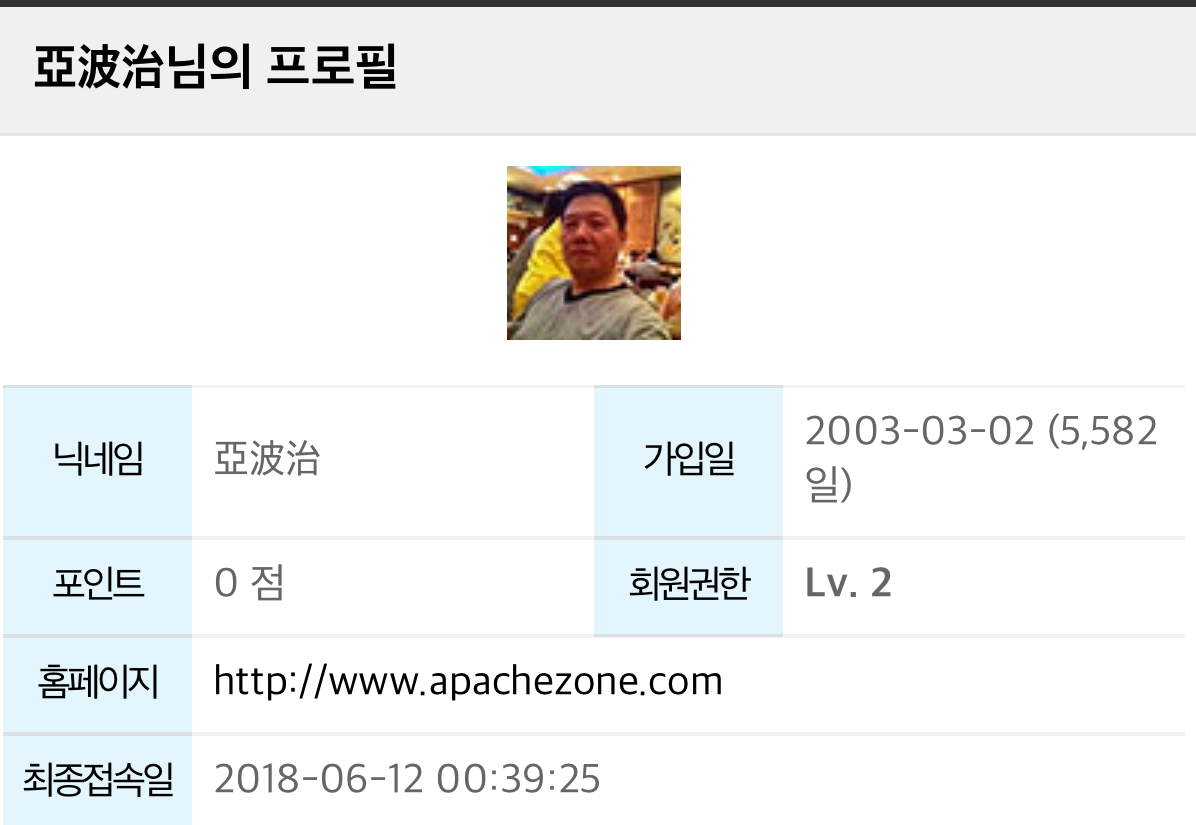Click the 0 점 points value

coord(249,584)
